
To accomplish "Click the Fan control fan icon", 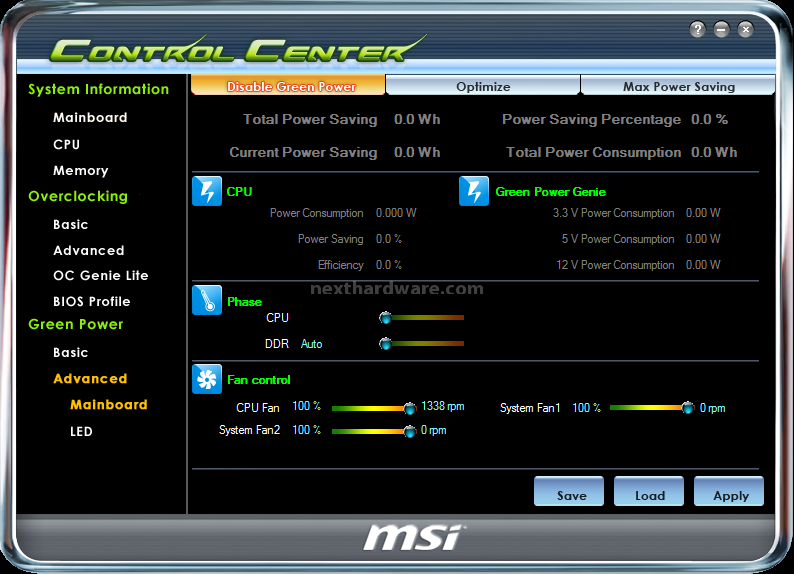I will tap(207, 379).
